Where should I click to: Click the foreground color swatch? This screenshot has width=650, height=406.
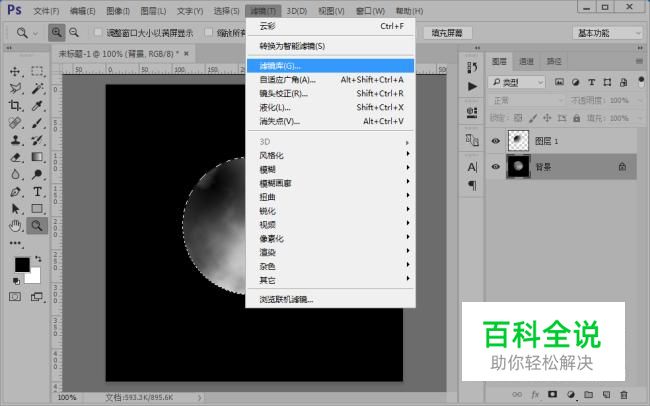click(x=22, y=265)
